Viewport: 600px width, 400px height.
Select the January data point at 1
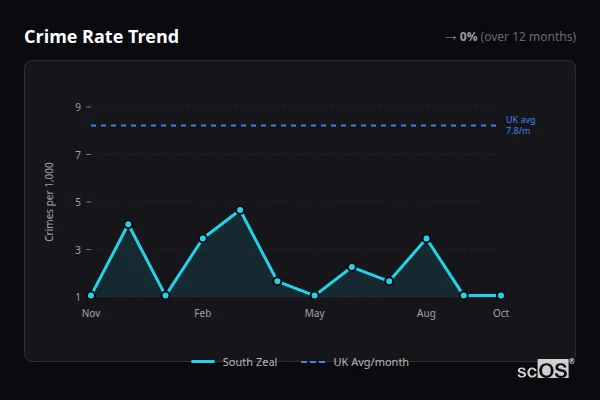point(166,296)
